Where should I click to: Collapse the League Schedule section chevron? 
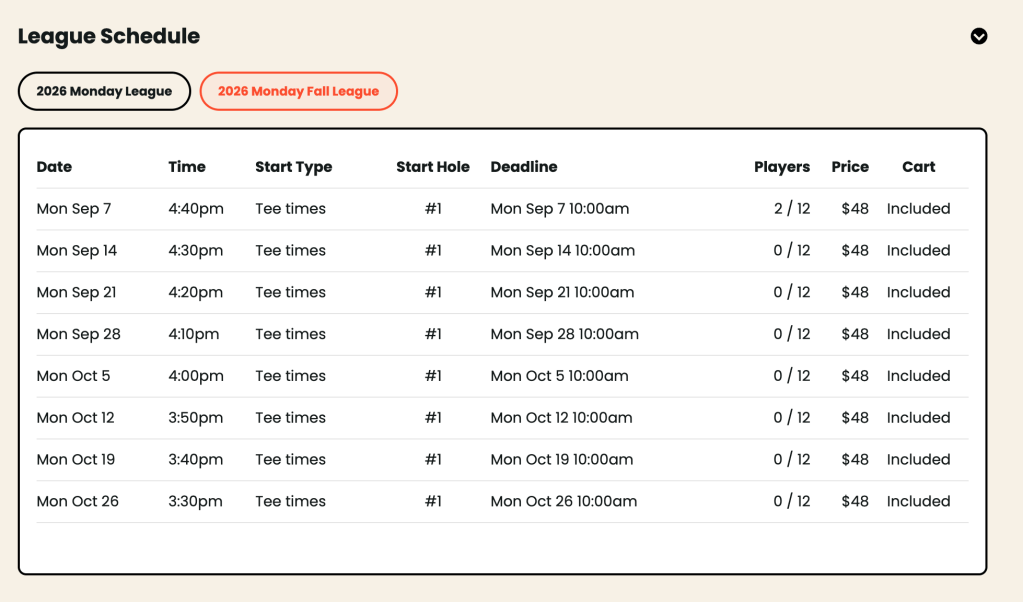979,36
